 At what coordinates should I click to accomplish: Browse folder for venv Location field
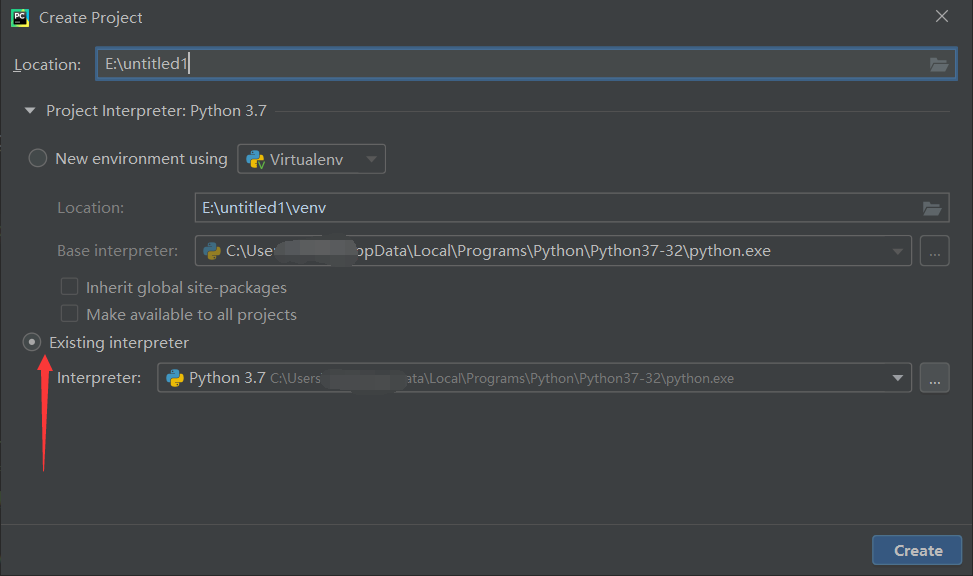click(931, 208)
